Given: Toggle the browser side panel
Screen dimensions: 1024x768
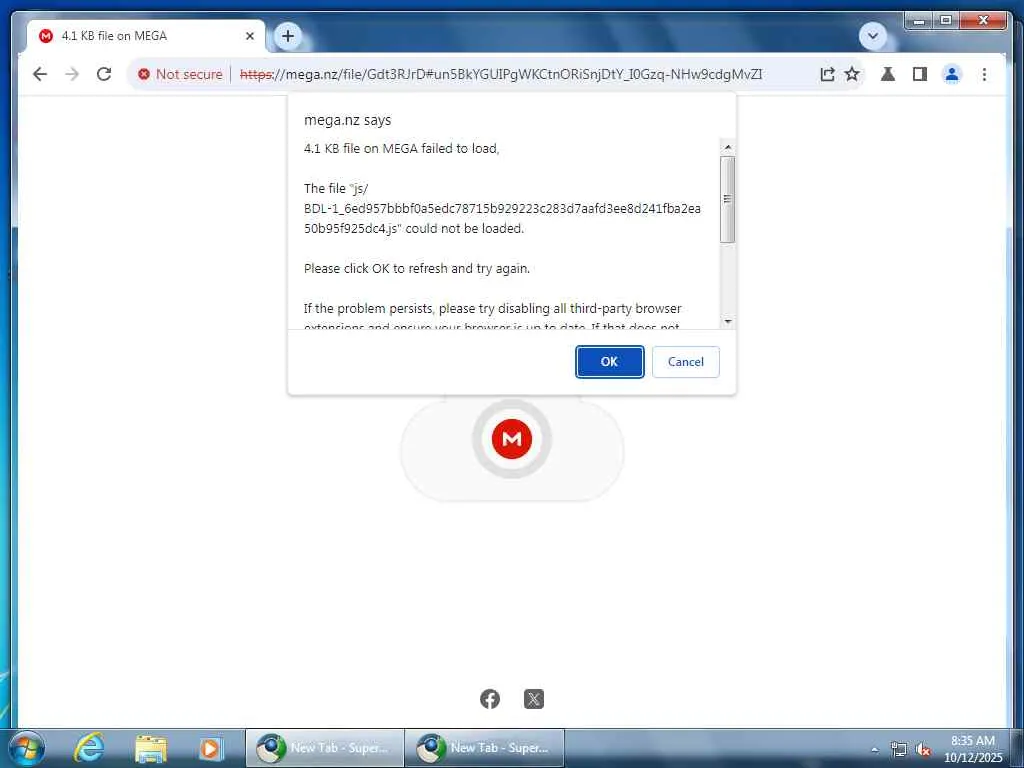Looking at the screenshot, I should pyautogui.click(x=920, y=74).
